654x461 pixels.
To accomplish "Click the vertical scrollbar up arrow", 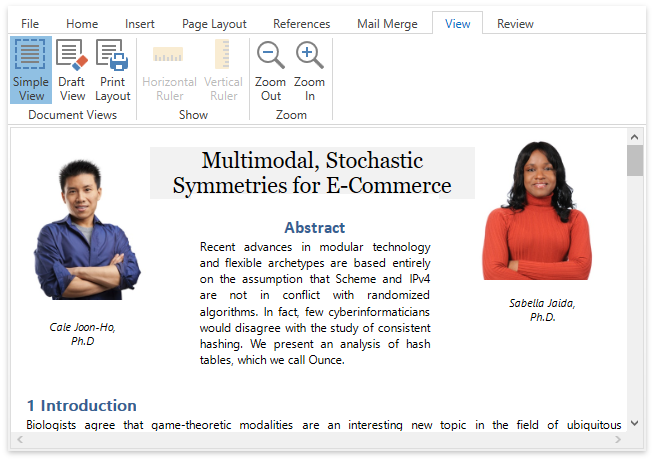I will (x=634, y=137).
